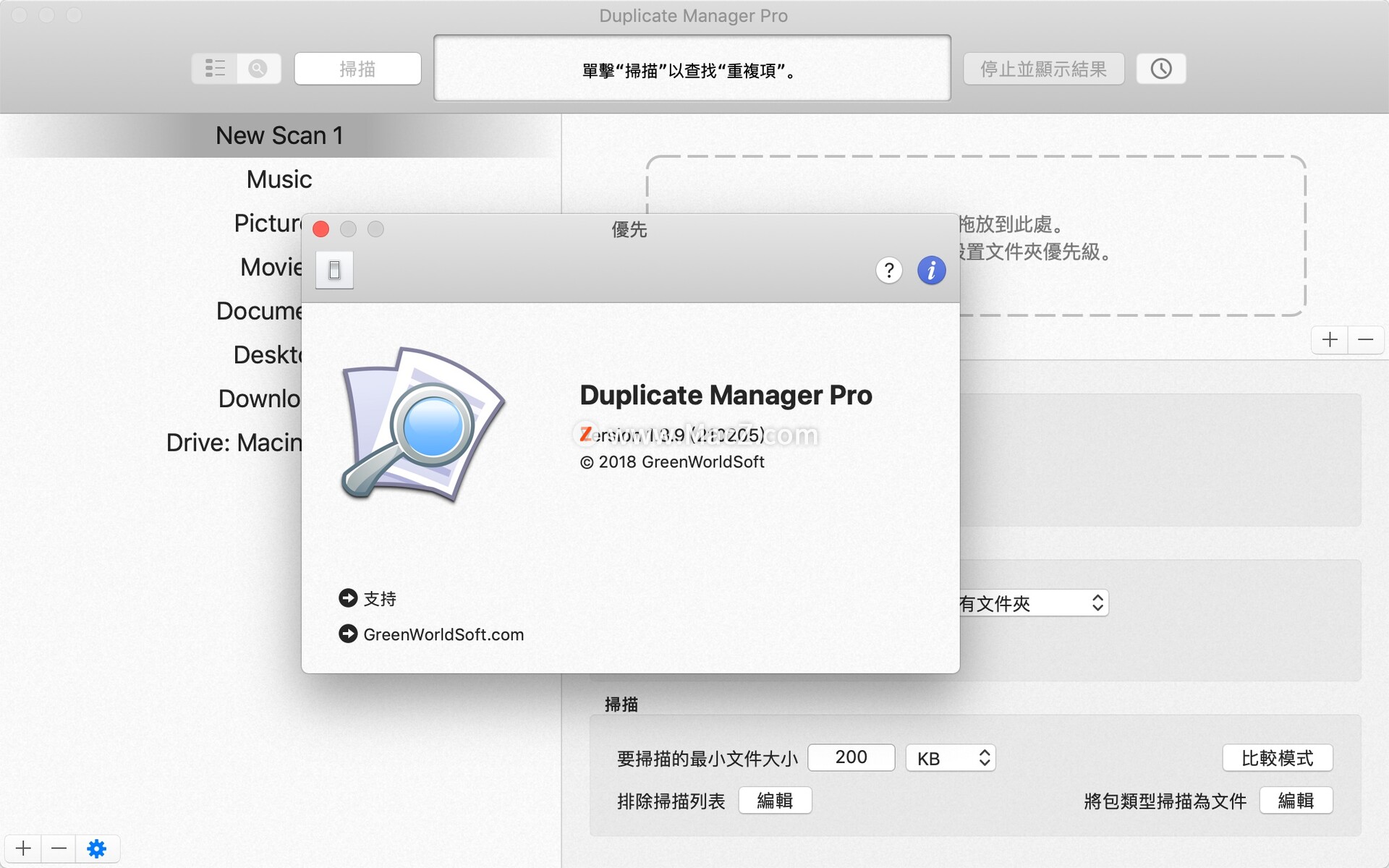Viewport: 1389px width, 868px height.
Task: Click 停止並顯示結果 button
Action: (1045, 68)
